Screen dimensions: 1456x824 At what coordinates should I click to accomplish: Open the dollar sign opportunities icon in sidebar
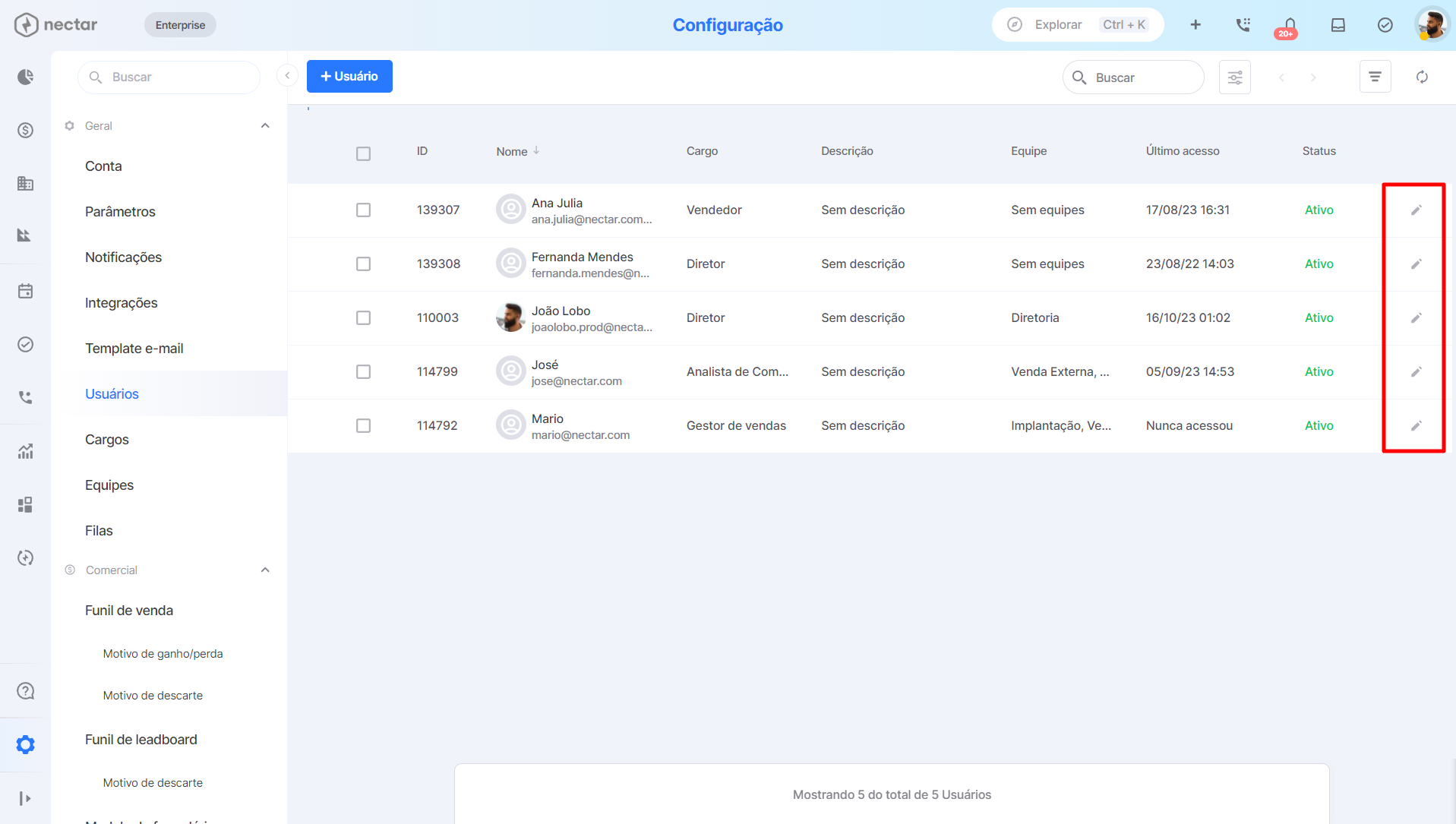click(25, 130)
